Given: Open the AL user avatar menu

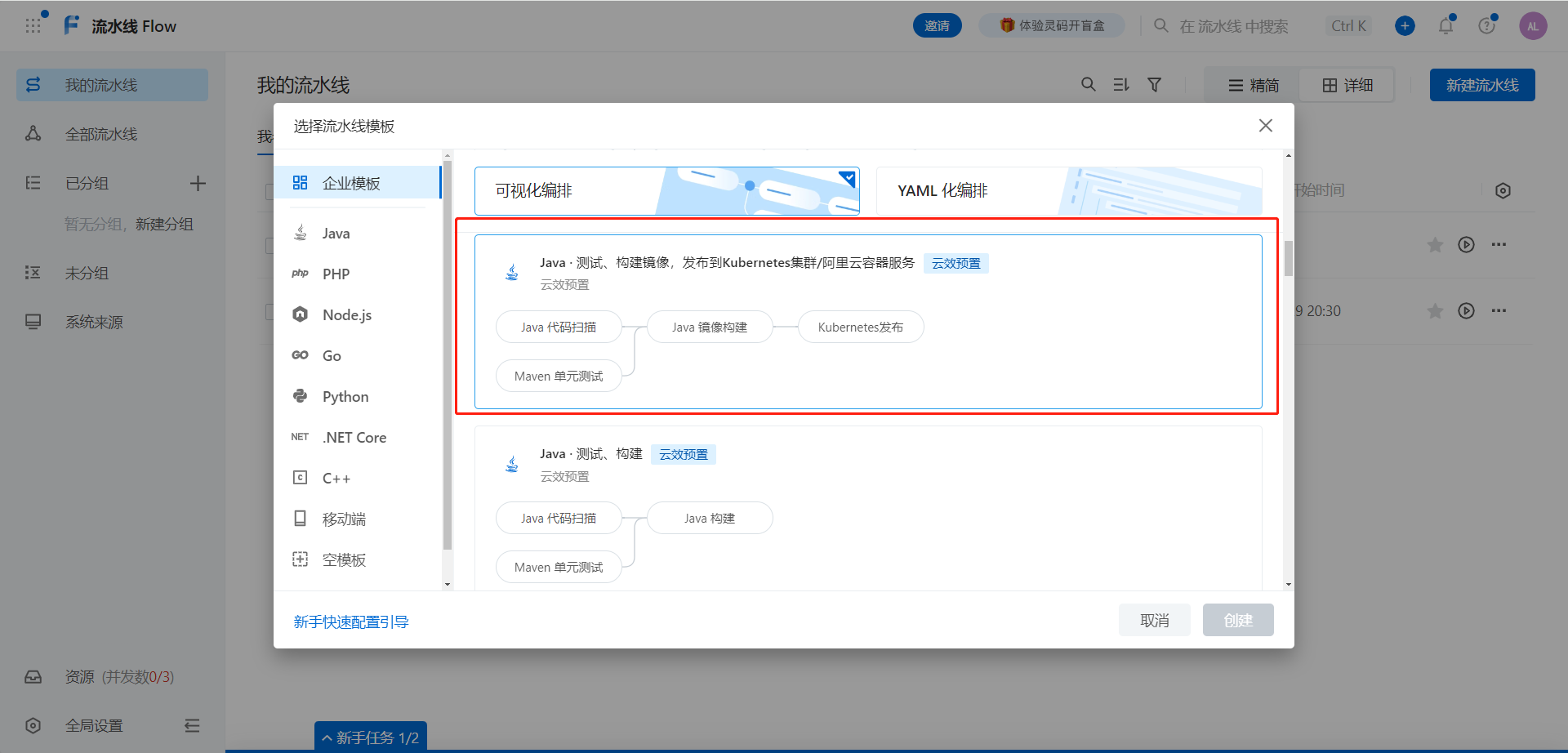Looking at the screenshot, I should [1533, 26].
